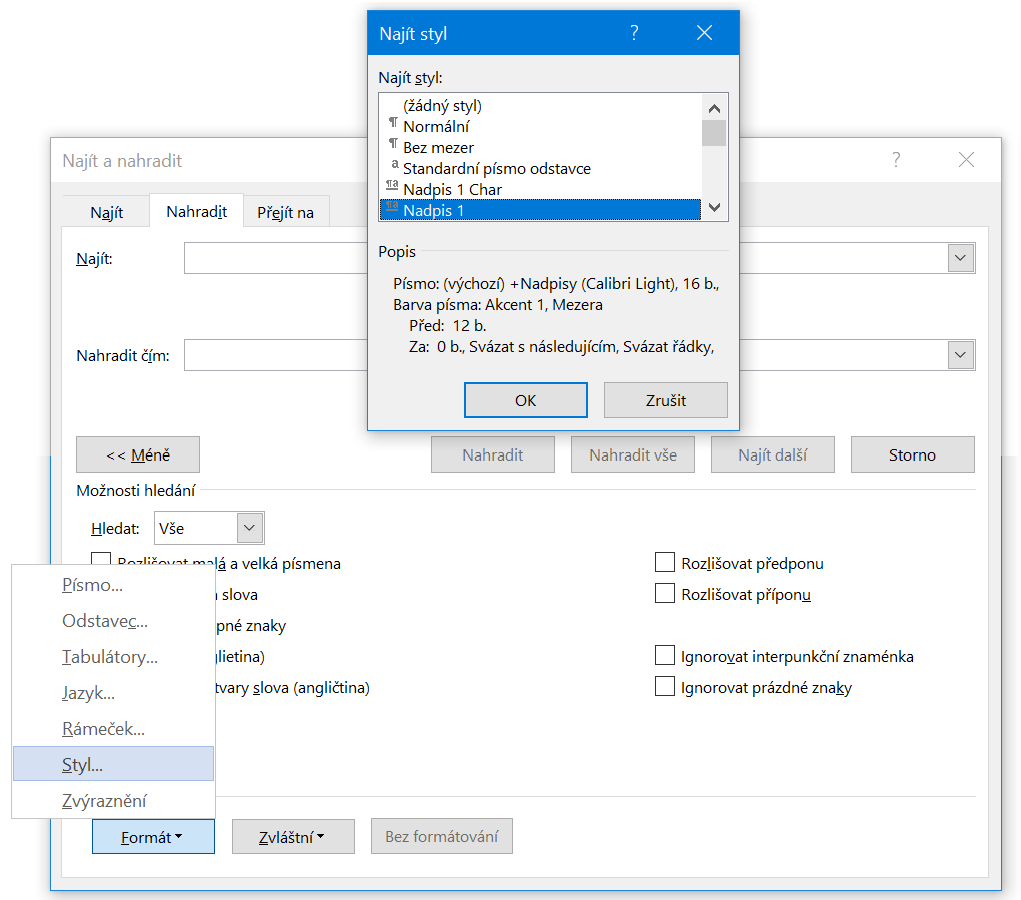Viewport: 1021px width, 900px height.
Task: Select the Bez mezer style entry
Action: tap(438, 148)
